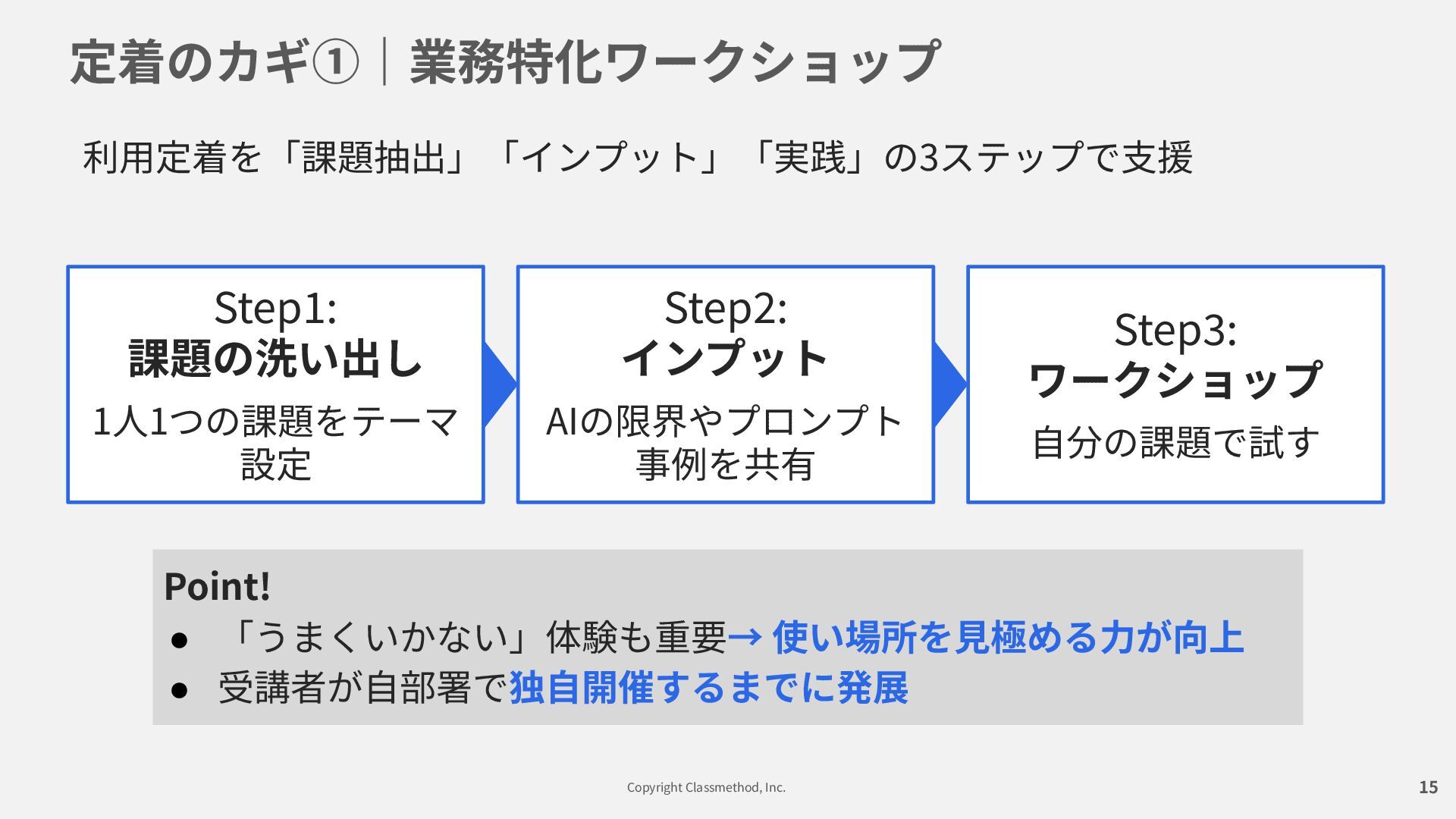Screen dimensions: 1456x819
Task: Click the 業務特化ワークショップ heading text
Action: coord(674,62)
